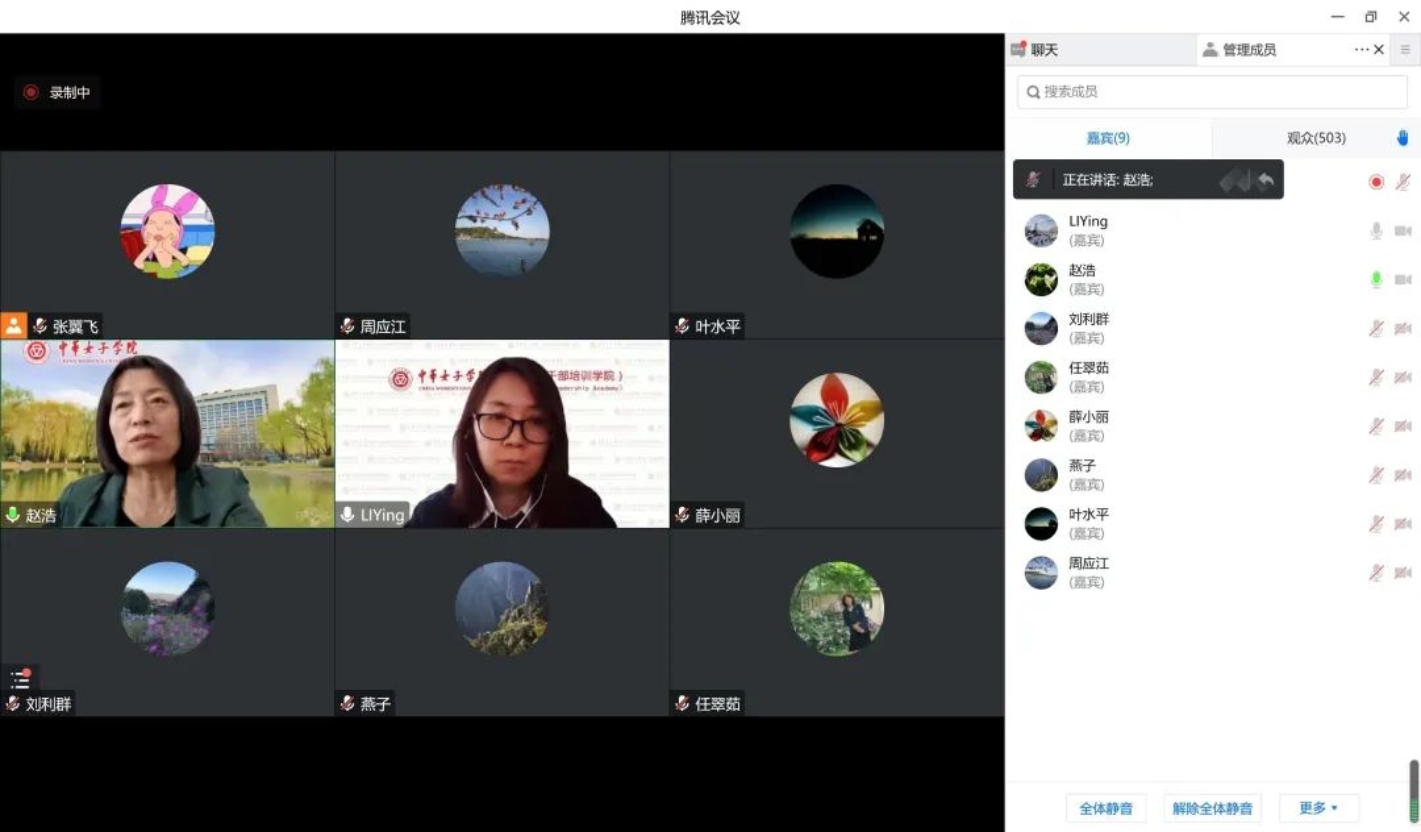Unmute 刘利群's microphone in member list
1421x832 pixels.
point(1376,328)
